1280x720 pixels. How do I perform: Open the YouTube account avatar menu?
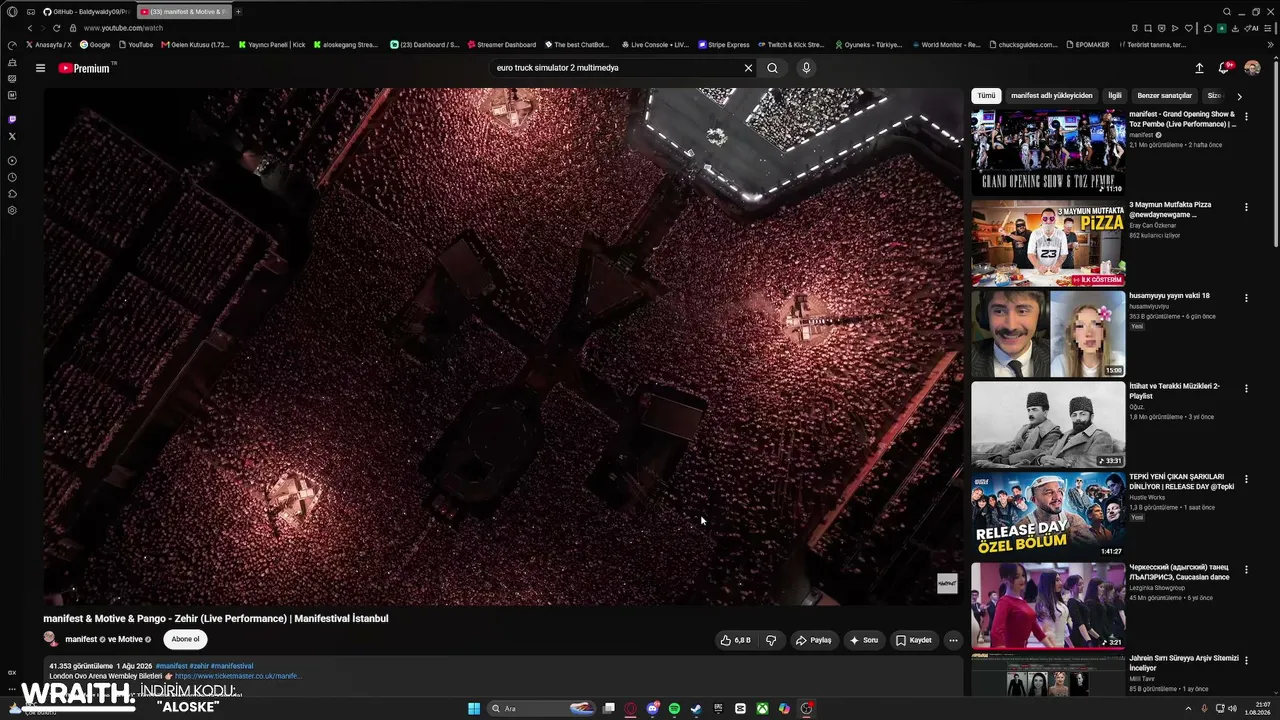(1252, 68)
